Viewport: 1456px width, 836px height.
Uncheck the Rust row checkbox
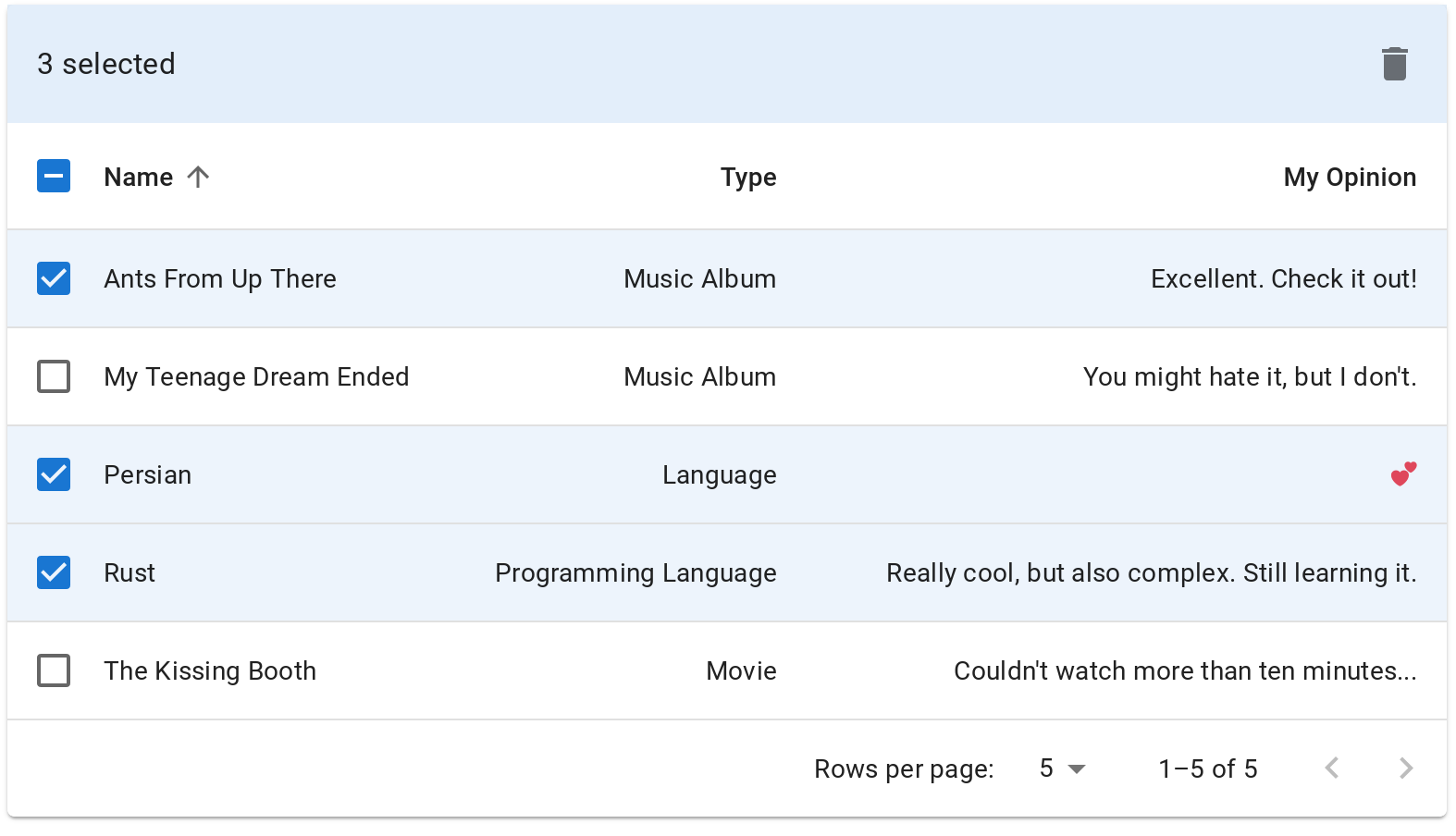[54, 572]
